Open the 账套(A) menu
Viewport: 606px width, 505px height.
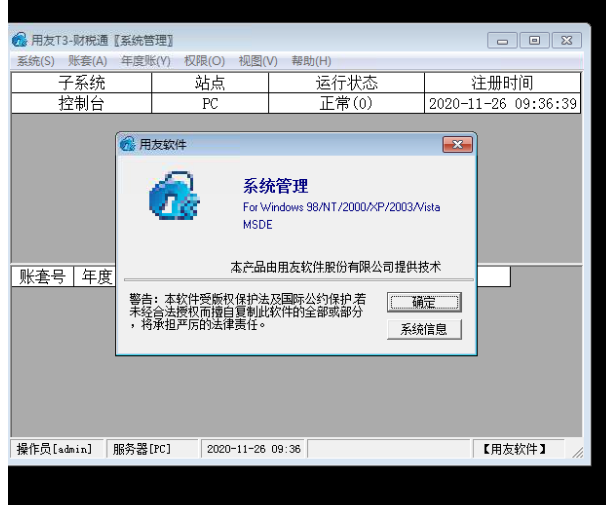pyautogui.click(x=88, y=61)
